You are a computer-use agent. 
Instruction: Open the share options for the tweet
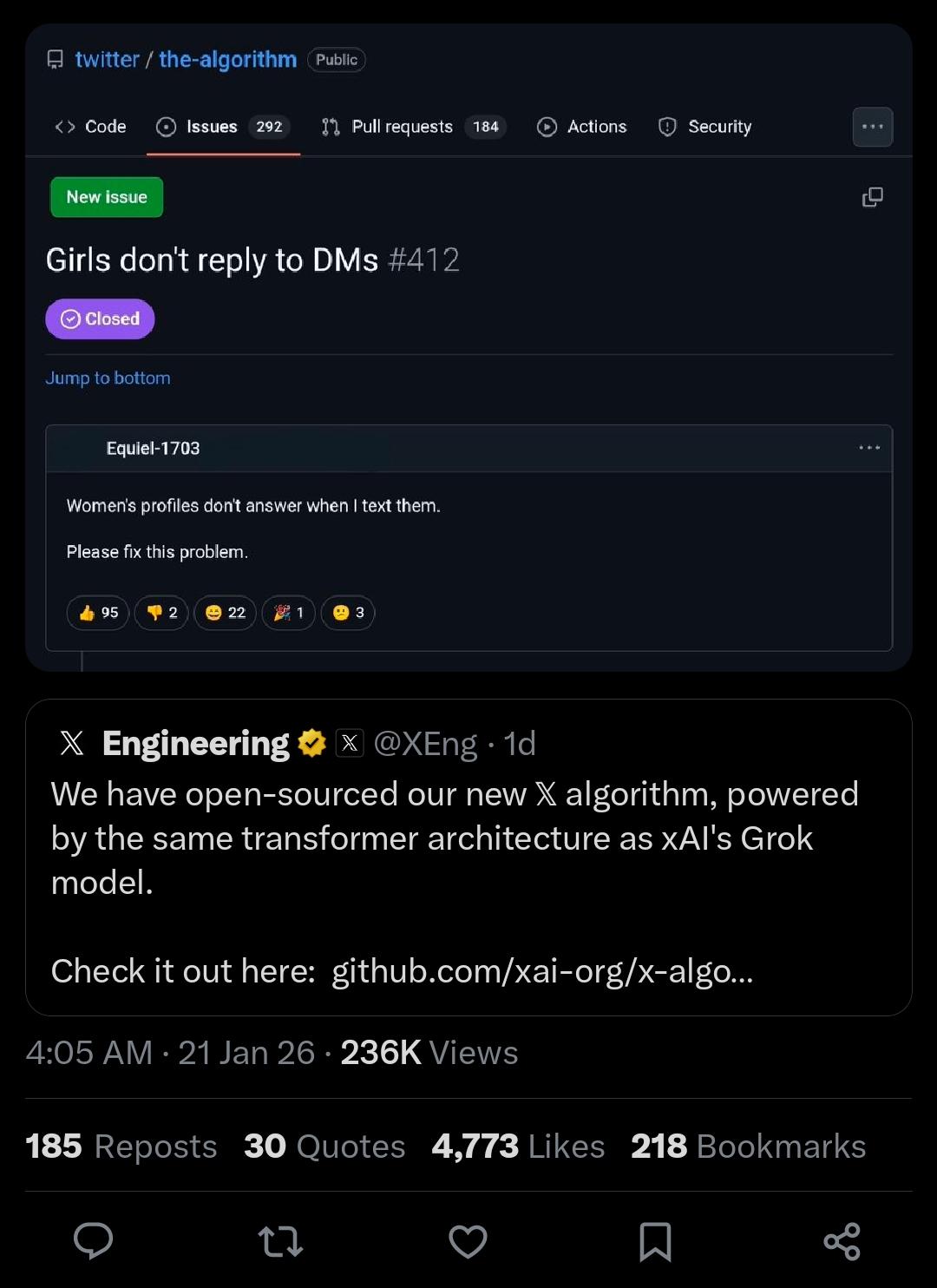[842, 1240]
